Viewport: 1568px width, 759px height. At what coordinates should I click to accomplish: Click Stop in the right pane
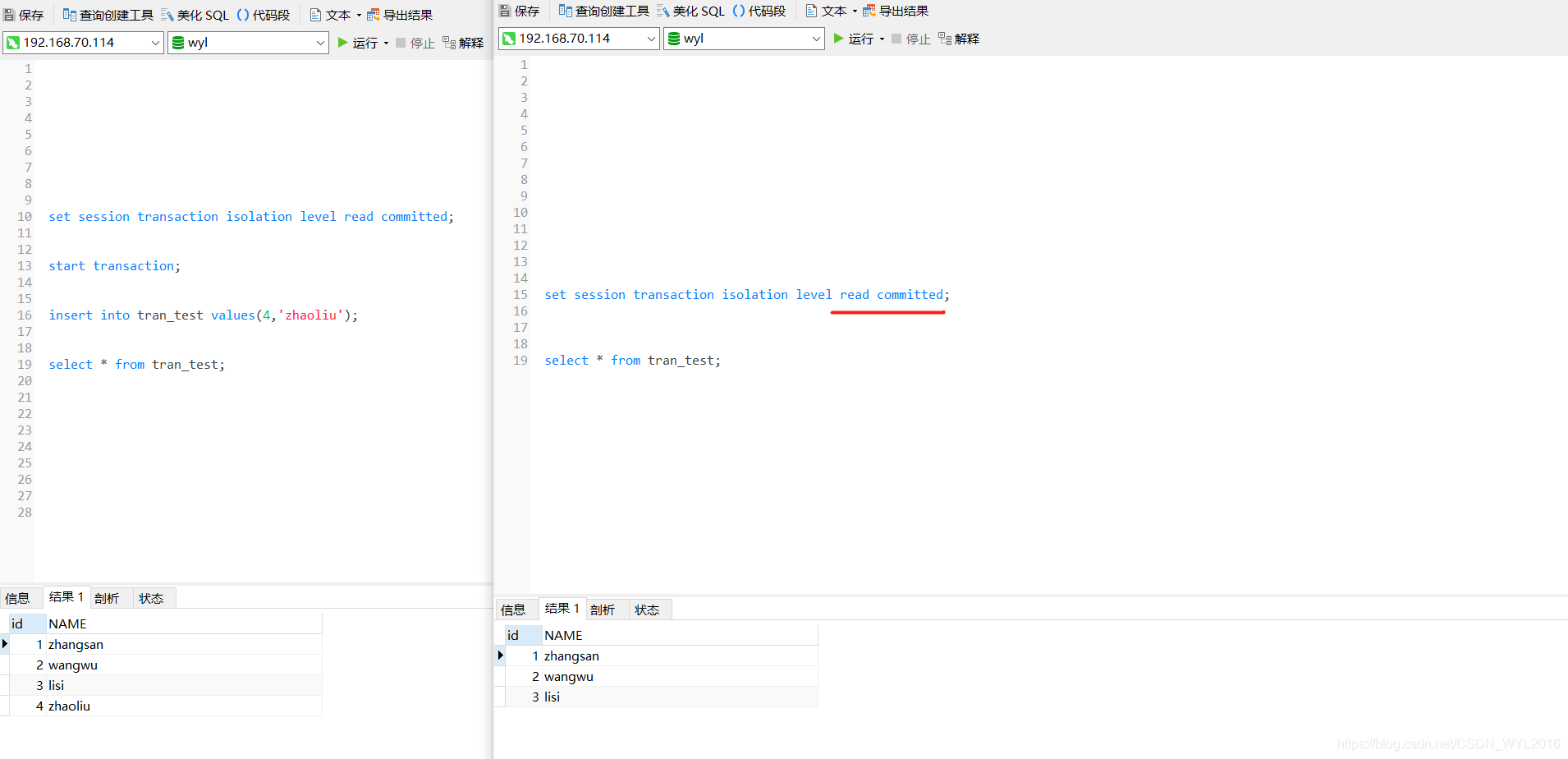click(910, 39)
